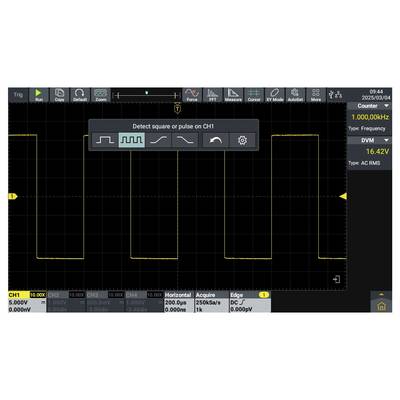Viewport: 400px width, 400px height.
Task: Run AutoSet from the toolbar
Action: click(295, 95)
